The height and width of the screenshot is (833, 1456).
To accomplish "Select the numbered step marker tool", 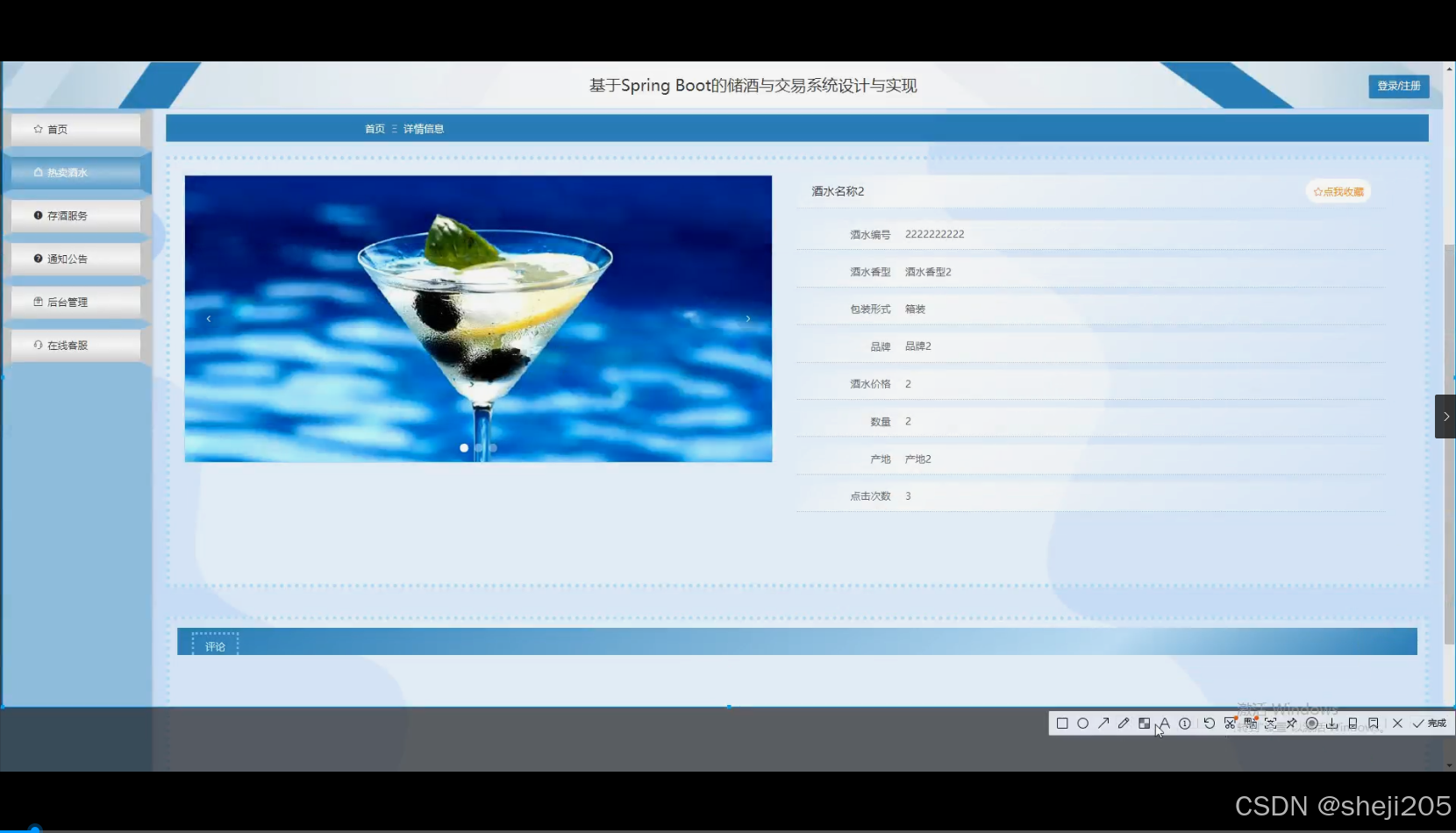I will 1185,723.
